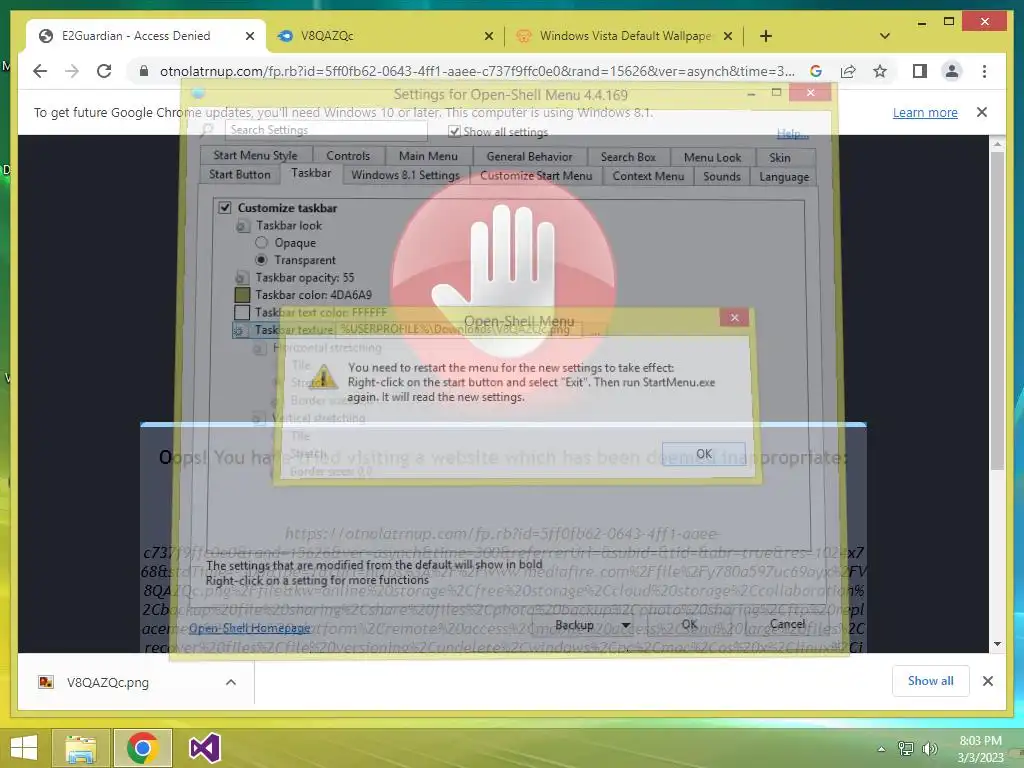Share this page using share icon
This screenshot has width=1024, height=768.
tap(848, 71)
